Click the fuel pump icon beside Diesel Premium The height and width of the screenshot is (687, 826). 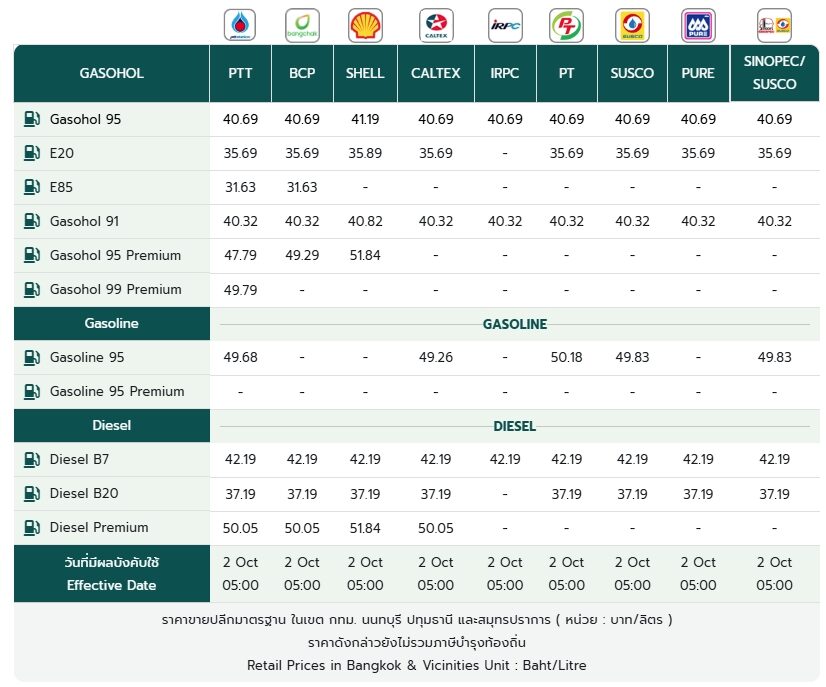[32, 527]
